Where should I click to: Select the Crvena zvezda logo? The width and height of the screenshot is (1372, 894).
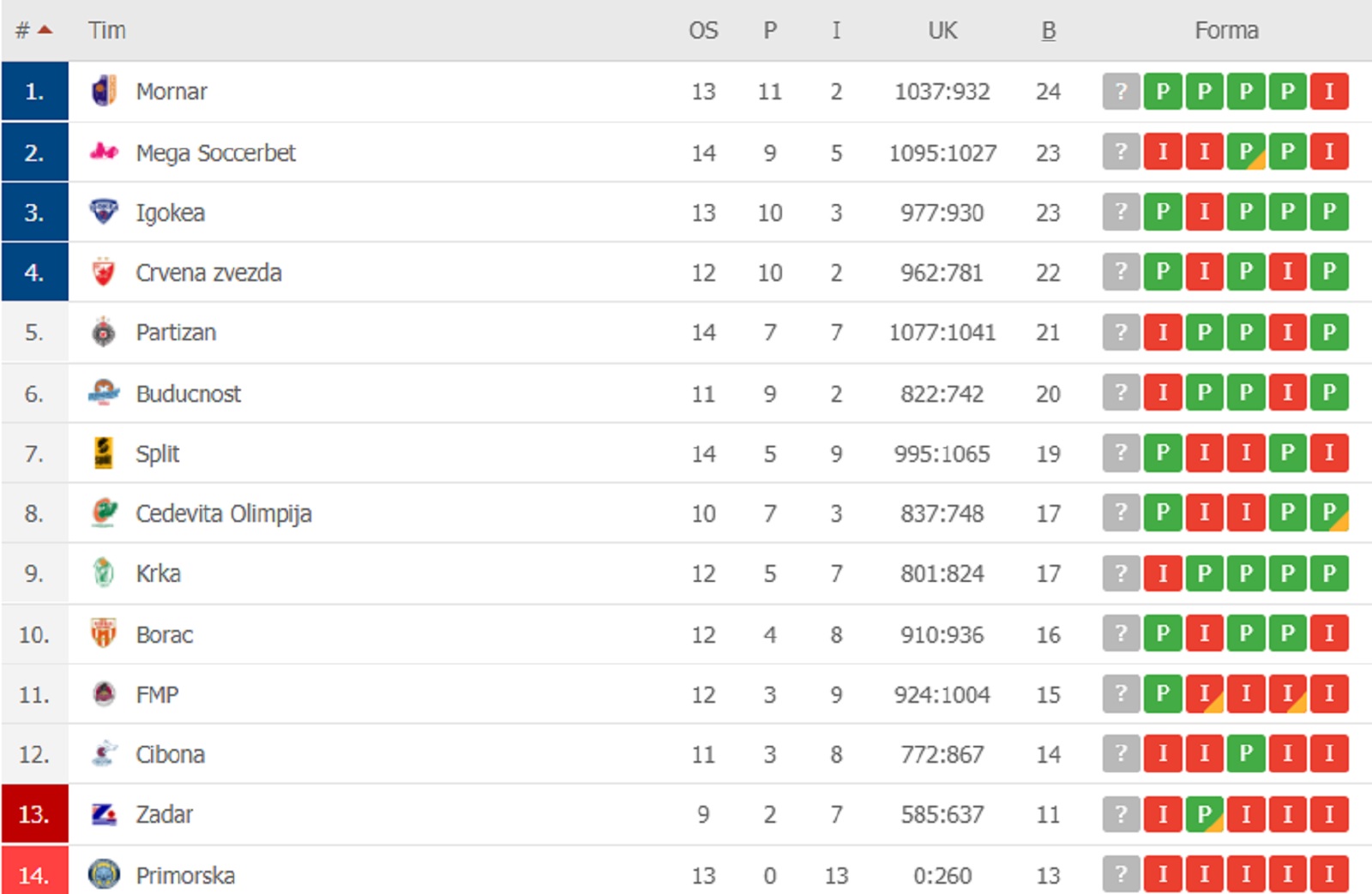(103, 273)
